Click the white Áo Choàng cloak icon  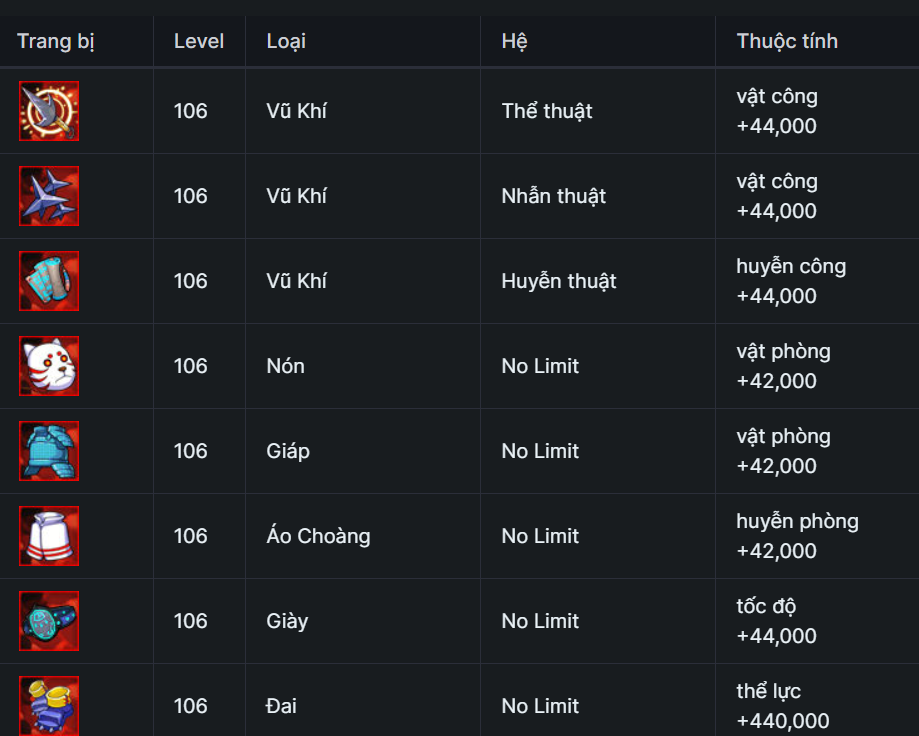click(x=49, y=536)
